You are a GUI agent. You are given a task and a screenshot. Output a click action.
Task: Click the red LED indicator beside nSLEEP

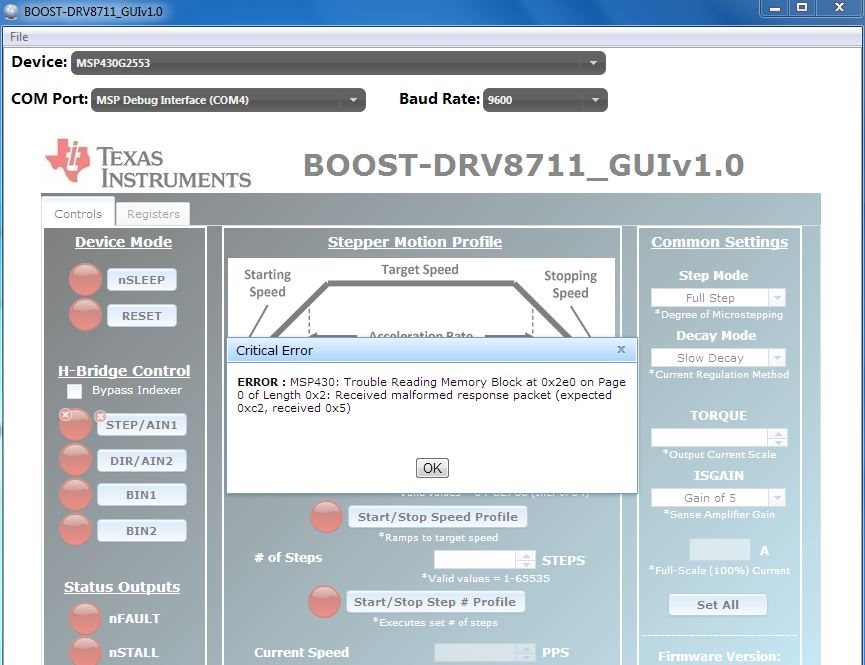86,279
